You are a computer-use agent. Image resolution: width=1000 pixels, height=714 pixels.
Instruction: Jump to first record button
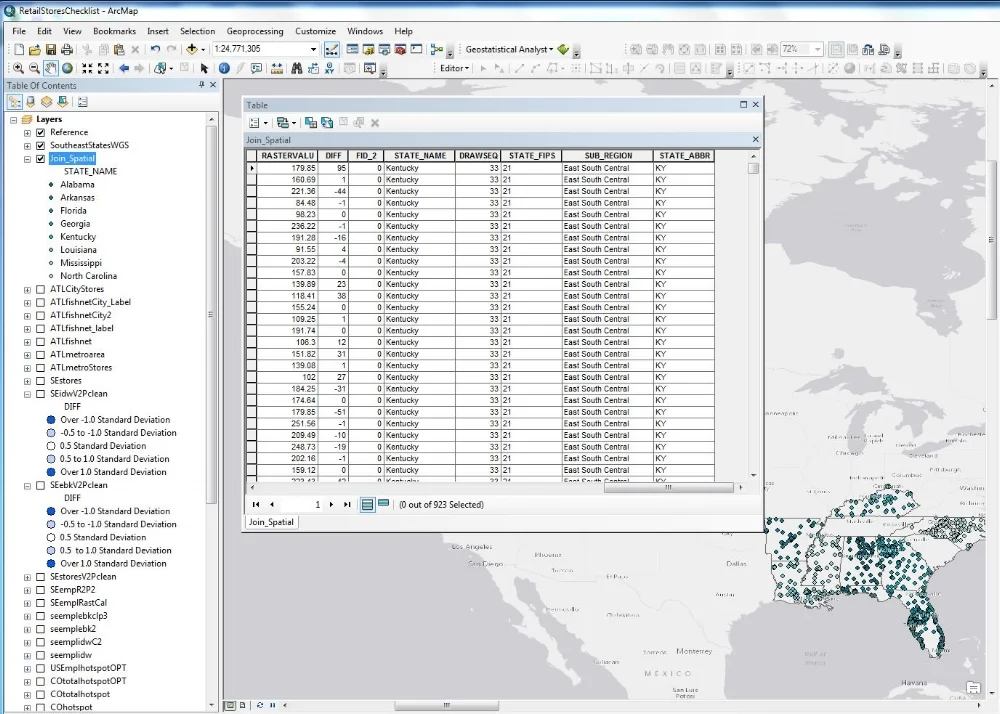point(256,504)
